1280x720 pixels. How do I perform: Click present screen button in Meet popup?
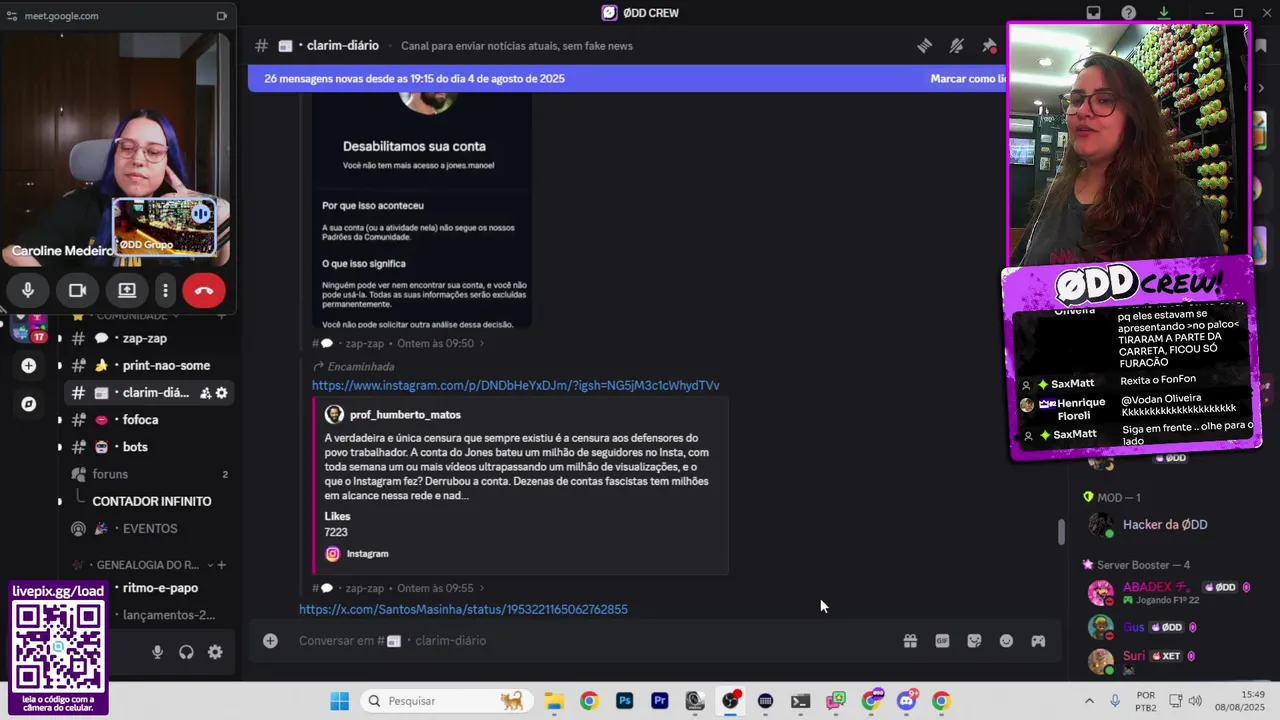pyautogui.click(x=127, y=290)
